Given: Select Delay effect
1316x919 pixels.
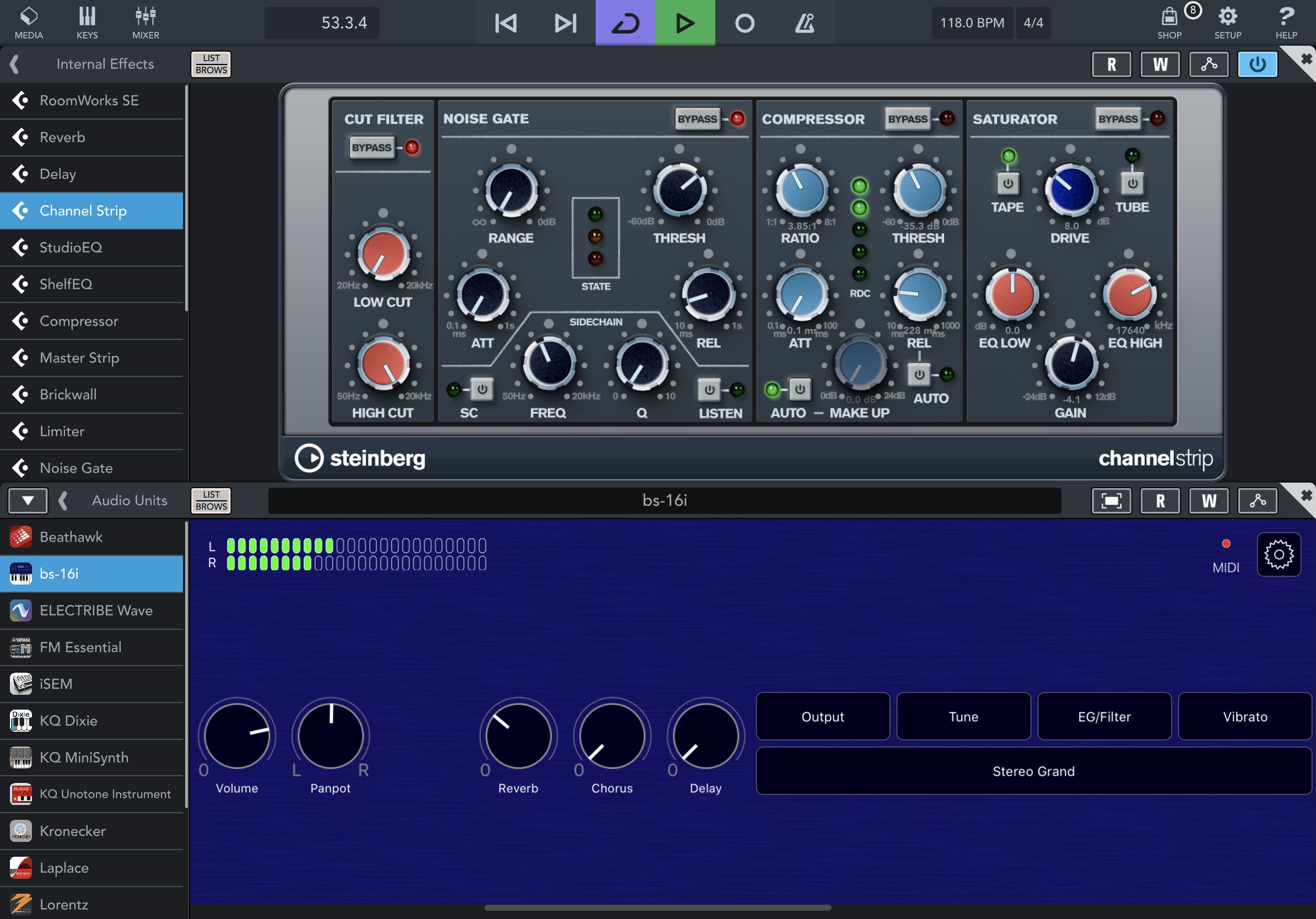Looking at the screenshot, I should 91,174.
